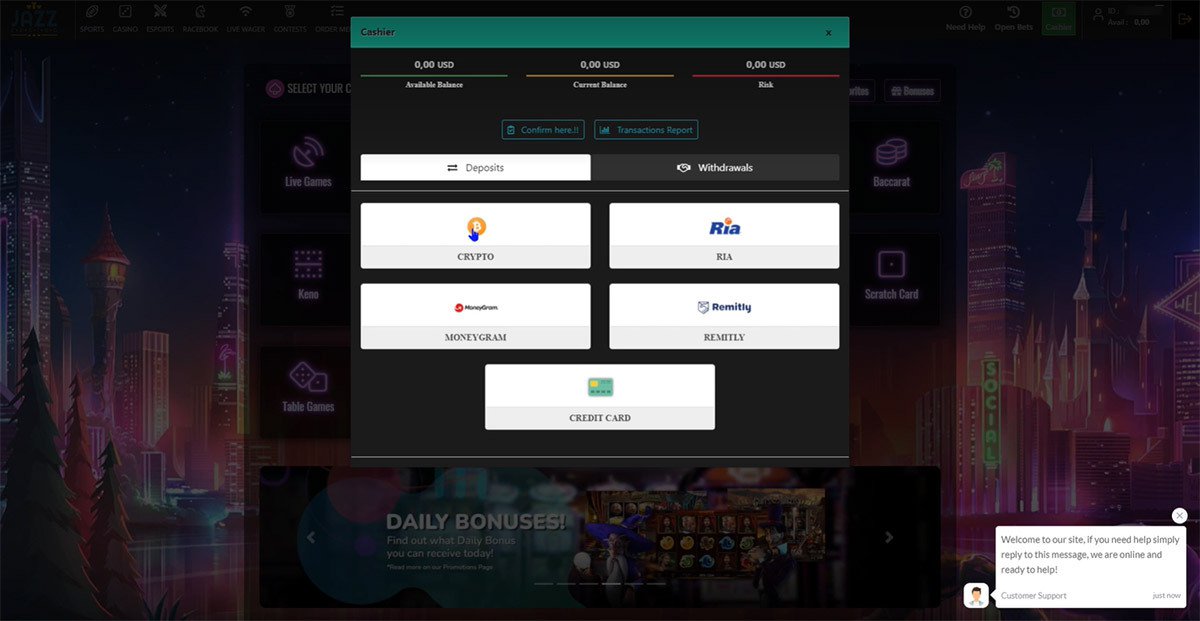Viewport: 1200px width, 621px height.
Task: Open the Customer Support chat avatar
Action: 976,595
